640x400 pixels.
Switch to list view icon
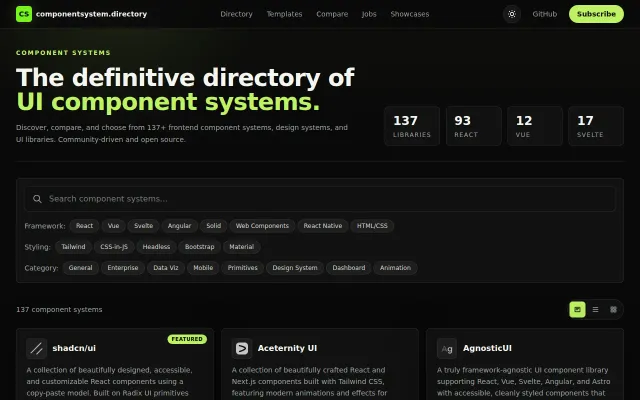click(x=595, y=309)
